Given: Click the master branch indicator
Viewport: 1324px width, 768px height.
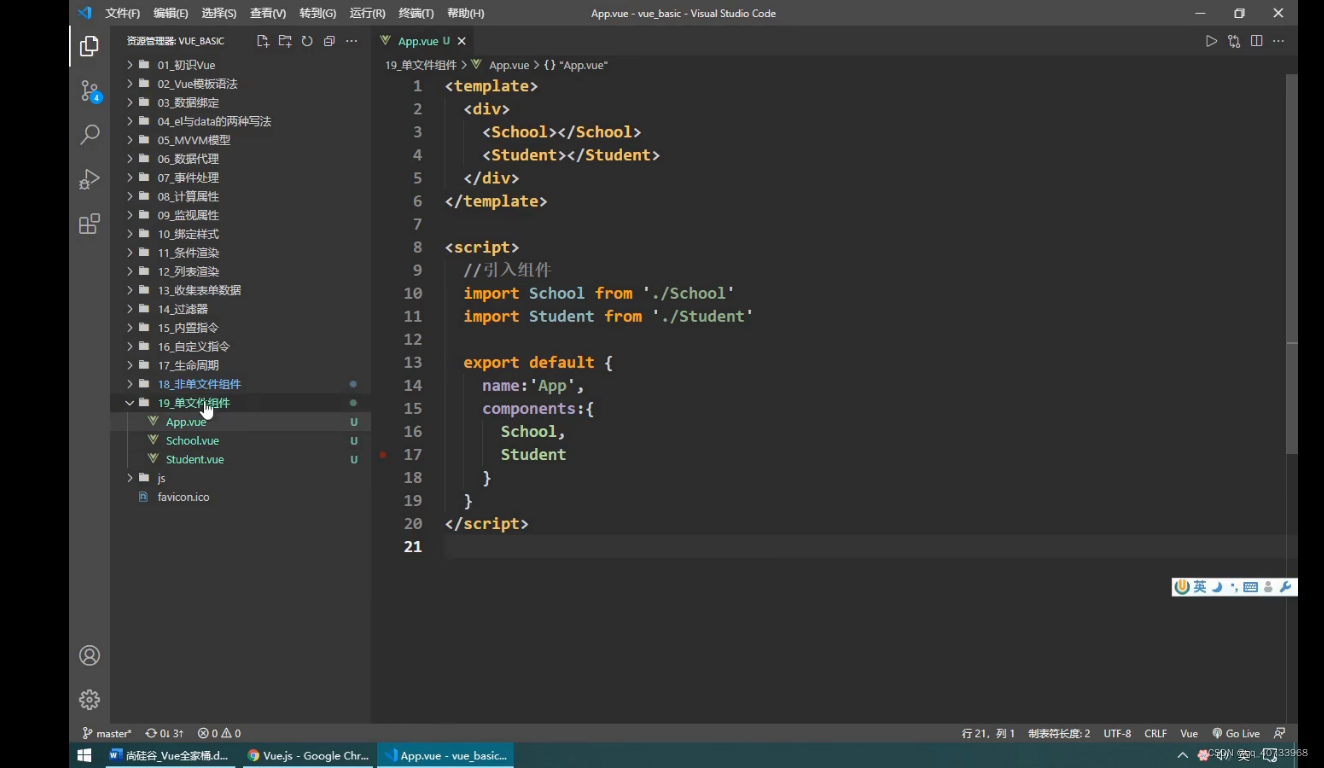Looking at the screenshot, I should (x=107, y=733).
